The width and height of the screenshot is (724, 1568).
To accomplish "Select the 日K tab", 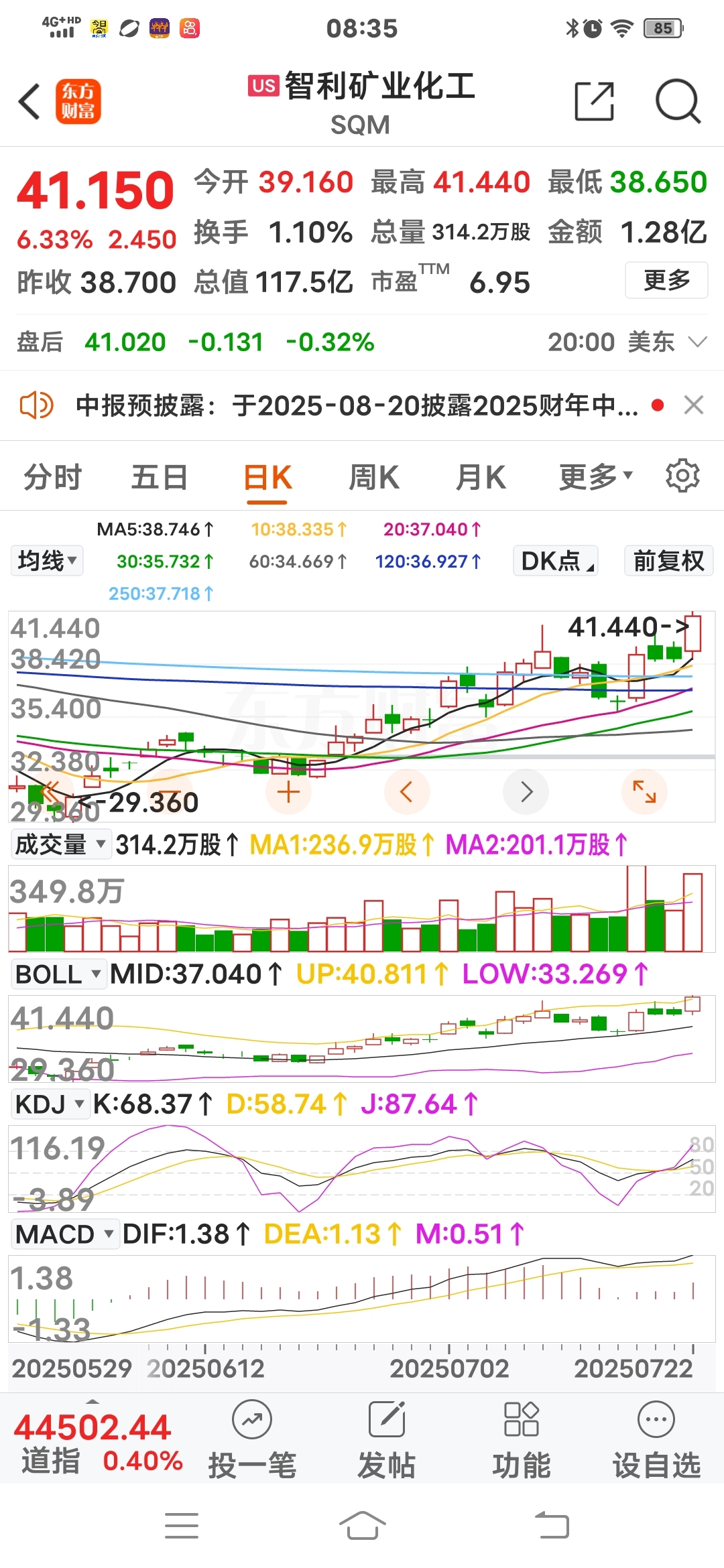I will [x=267, y=478].
